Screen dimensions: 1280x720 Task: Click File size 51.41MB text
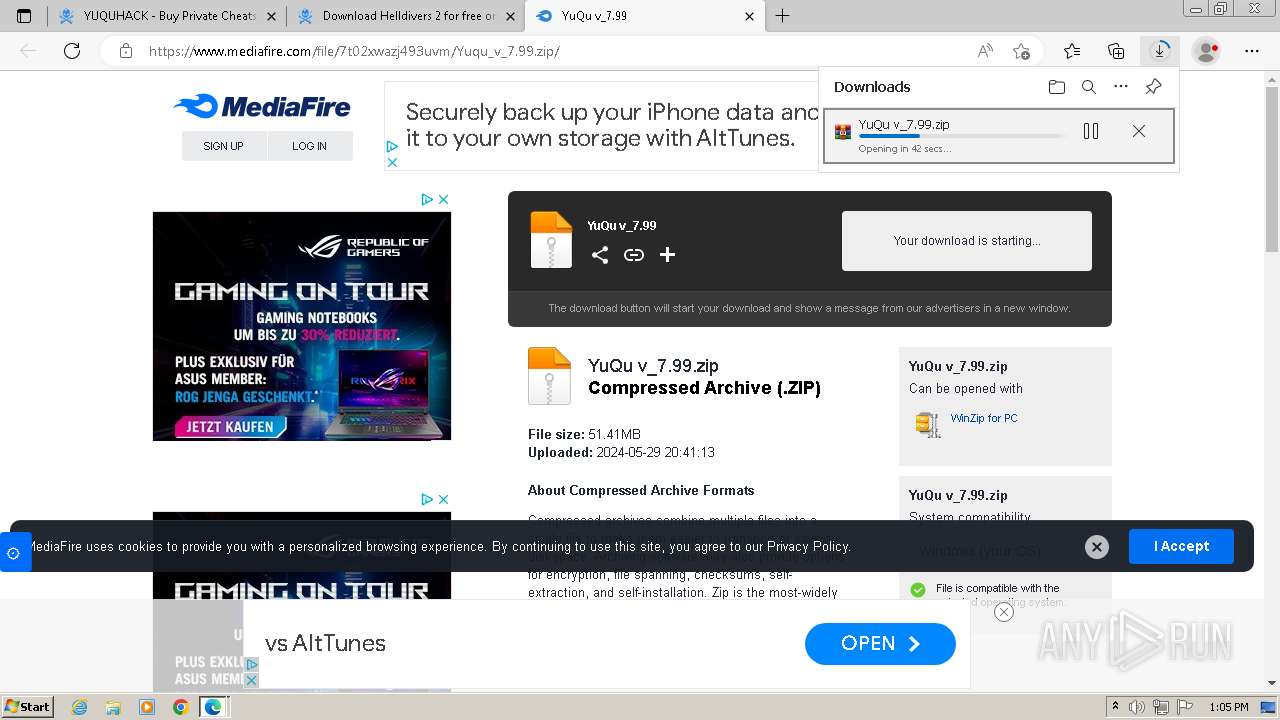pos(585,435)
